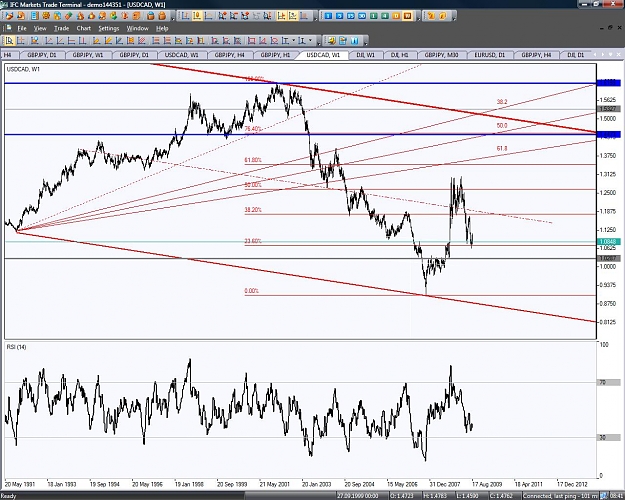Screen dimensions: 625x500
Task: Click the first zoom magnifier chart icon
Action: pyautogui.click(x=222, y=16)
